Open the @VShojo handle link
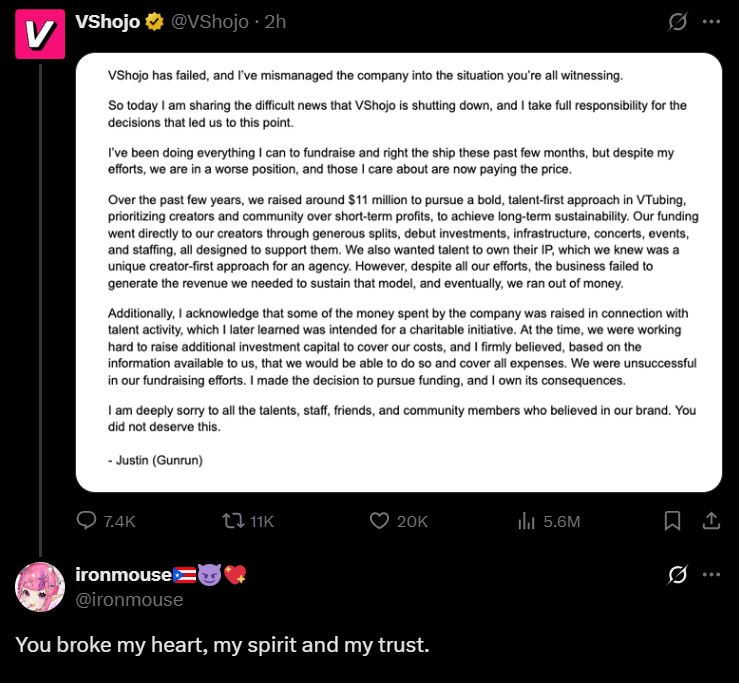Image resolution: width=739 pixels, height=683 pixels. (209, 21)
